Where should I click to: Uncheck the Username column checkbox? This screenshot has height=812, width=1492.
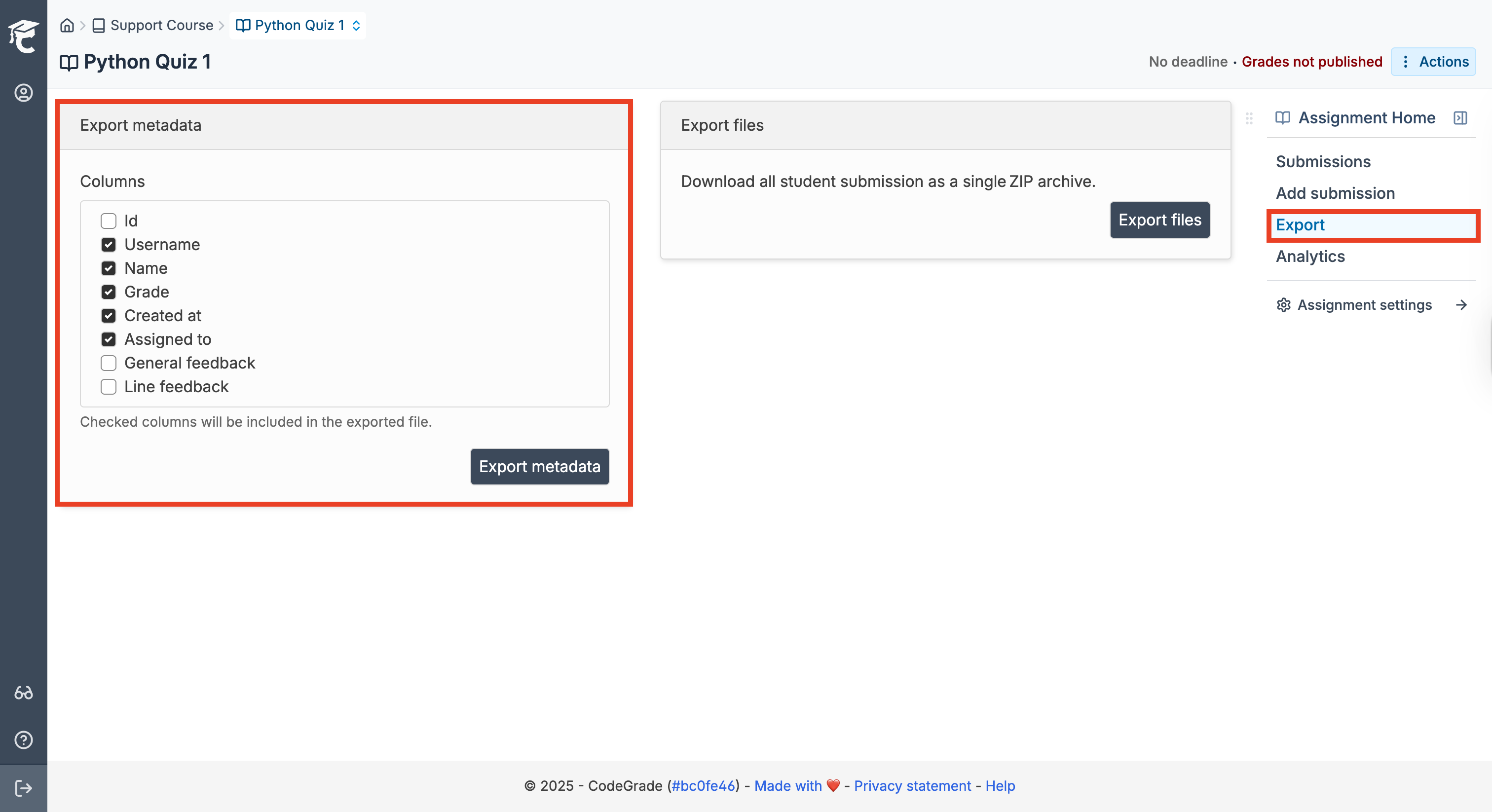point(109,244)
